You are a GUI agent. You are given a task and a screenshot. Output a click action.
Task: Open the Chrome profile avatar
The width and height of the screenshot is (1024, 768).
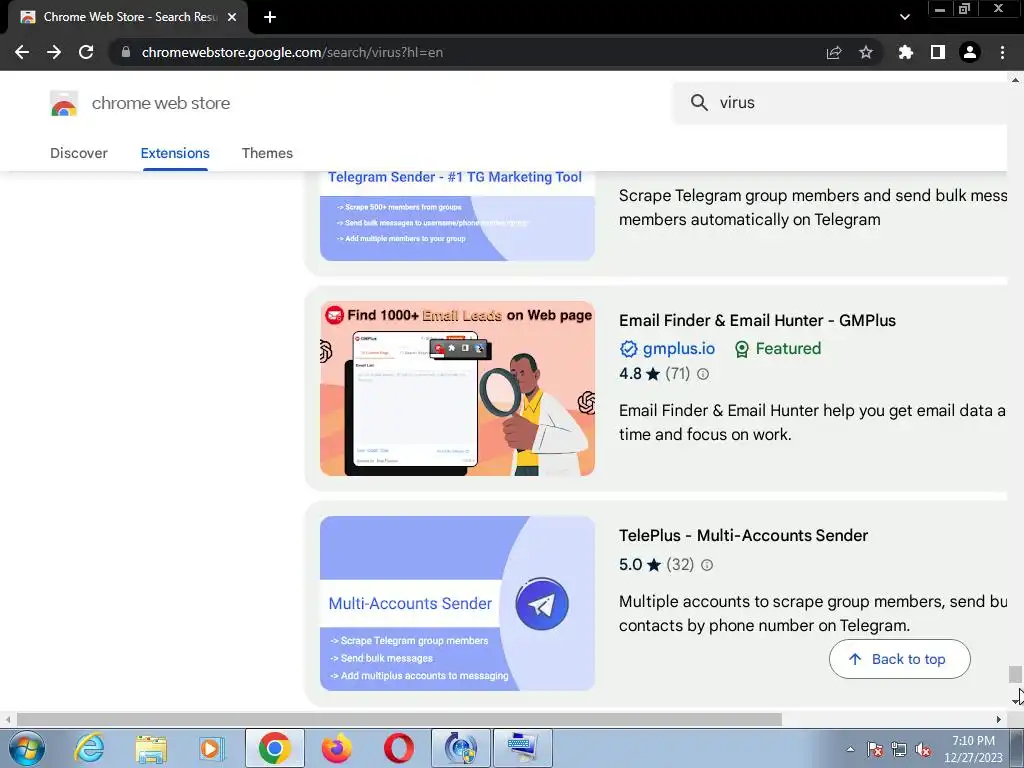tap(970, 52)
